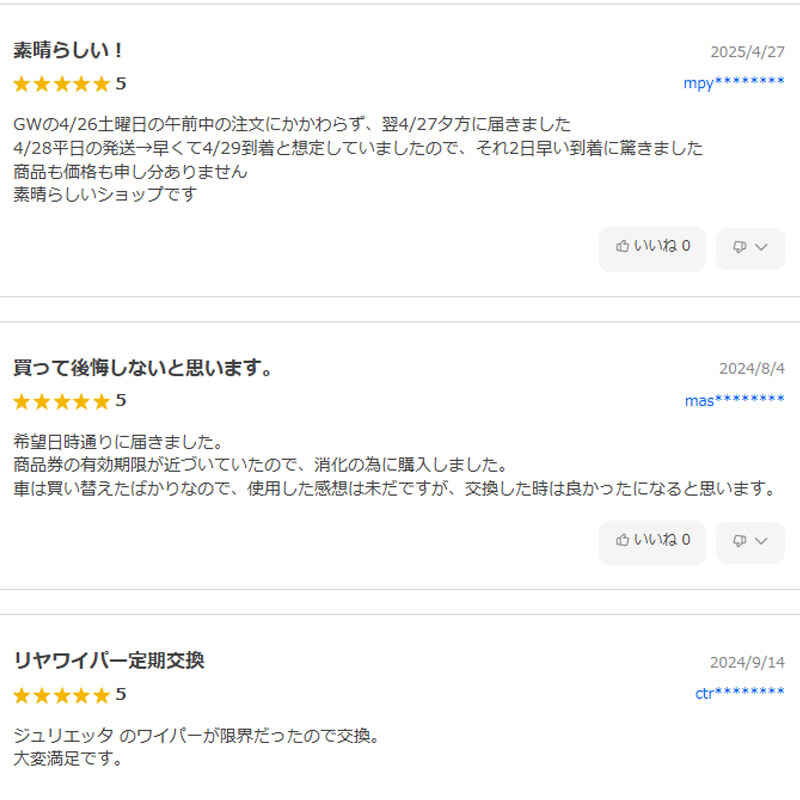Click the five-star rating of 素晴らしい！ review

coord(61,84)
